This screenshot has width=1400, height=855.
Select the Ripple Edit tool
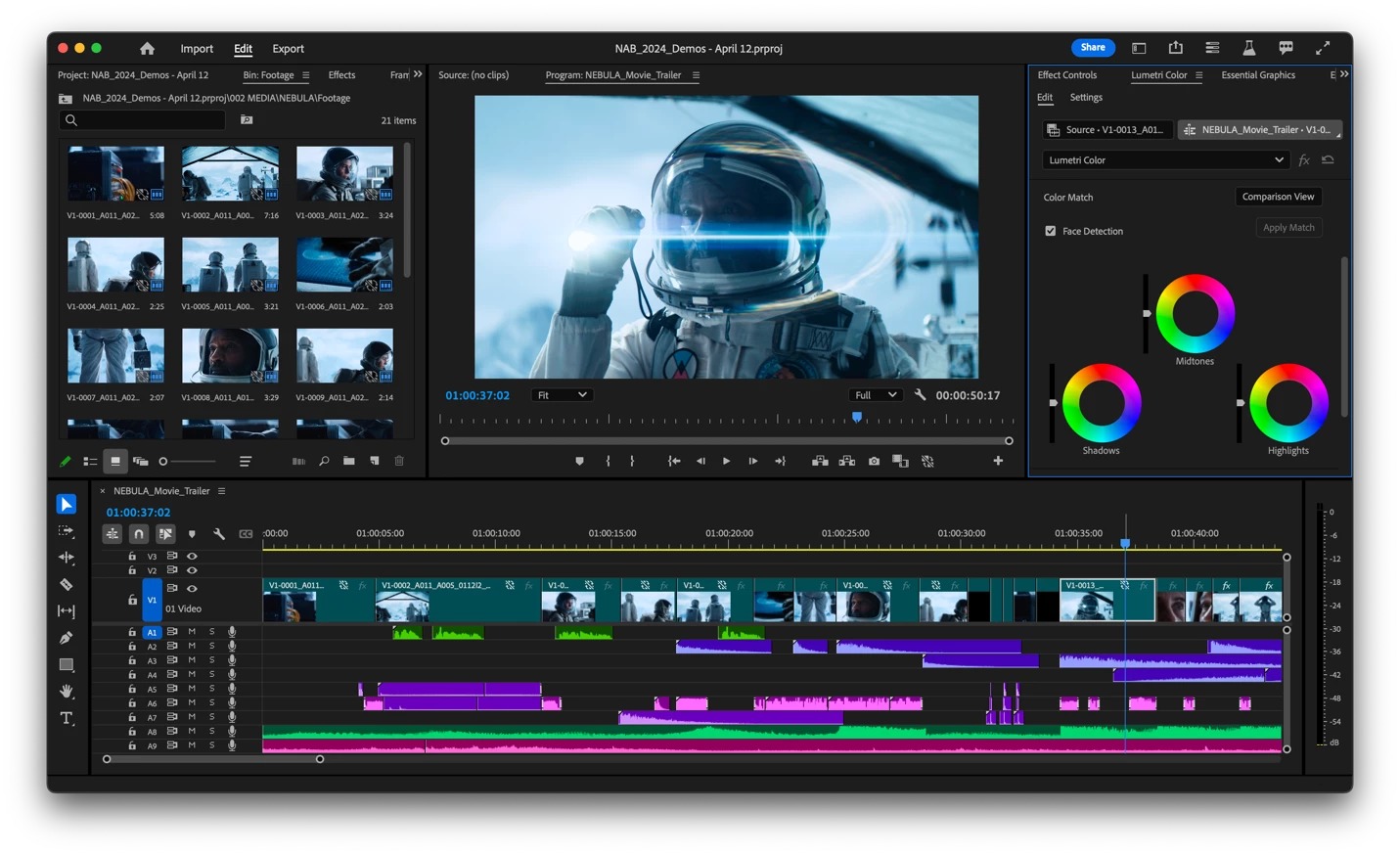click(x=66, y=558)
